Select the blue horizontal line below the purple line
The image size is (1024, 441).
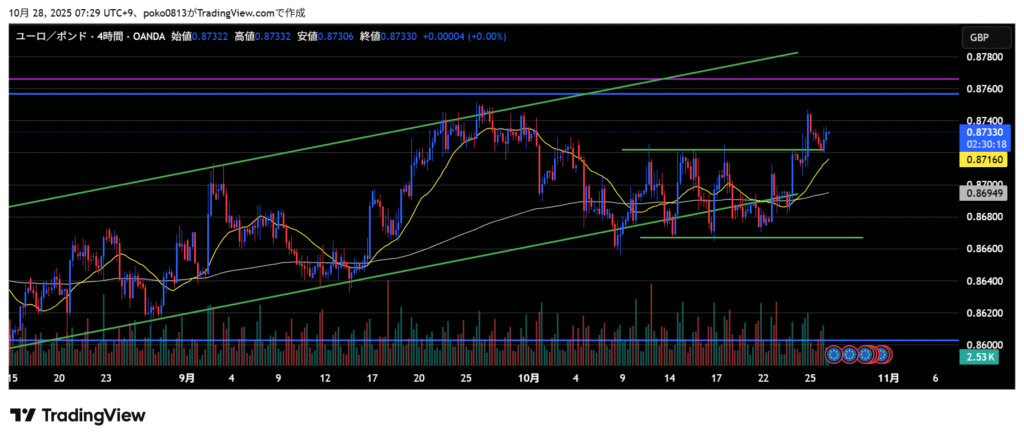400,93
